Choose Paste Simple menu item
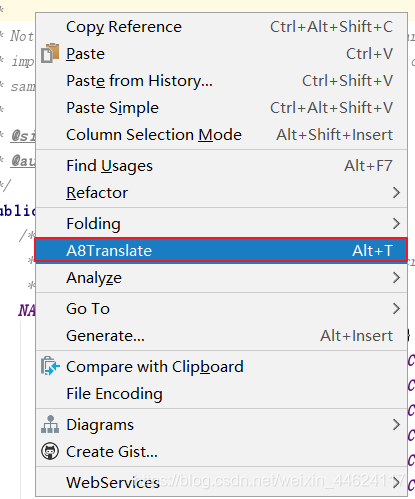The image size is (415, 499). (x=221, y=108)
